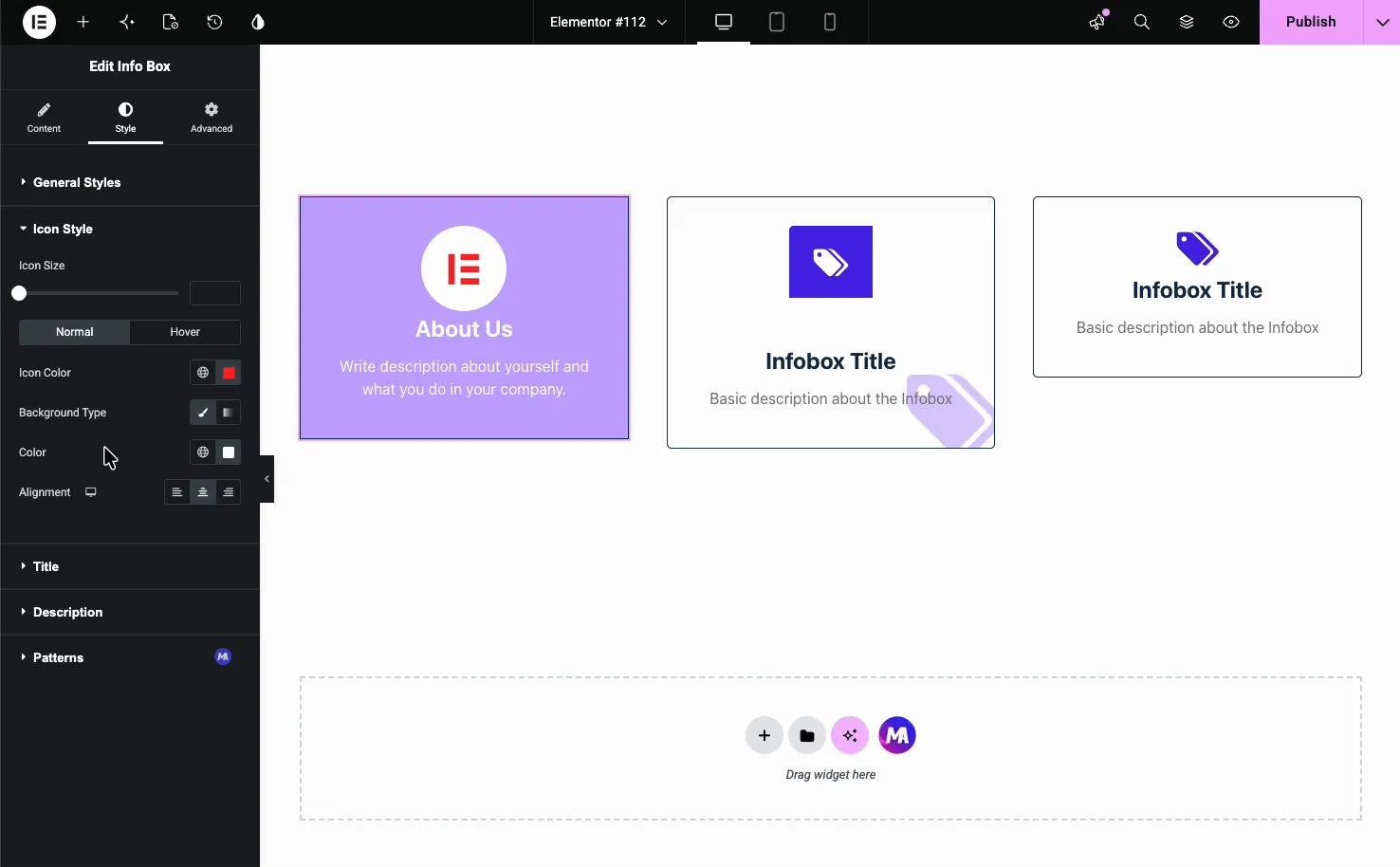The image size is (1400, 867).
Task: Switch to the Style tab
Action: coord(125,118)
